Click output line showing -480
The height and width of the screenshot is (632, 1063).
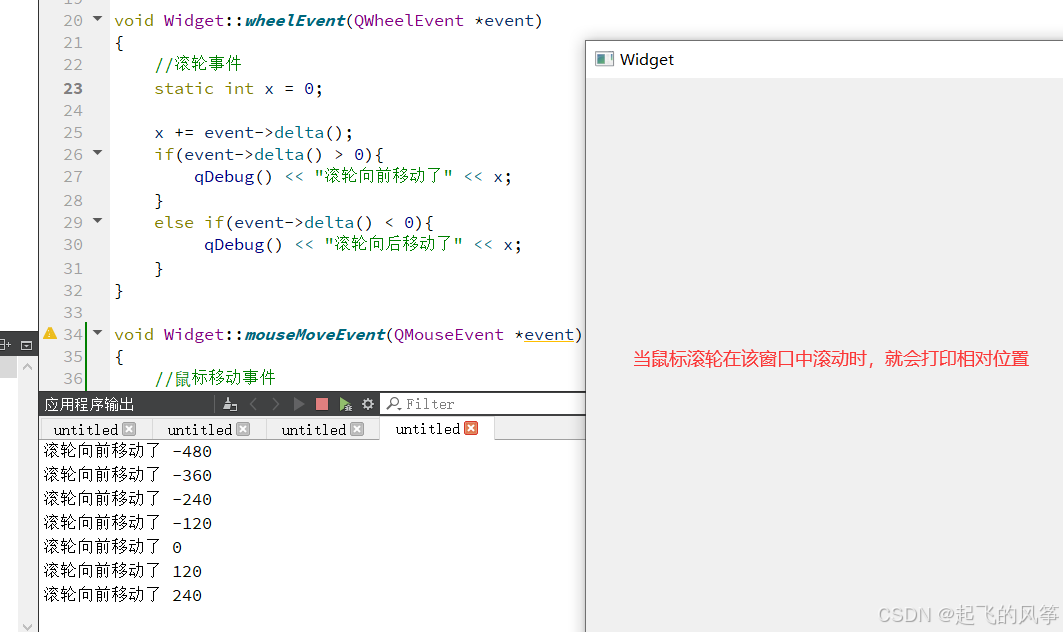click(127, 451)
